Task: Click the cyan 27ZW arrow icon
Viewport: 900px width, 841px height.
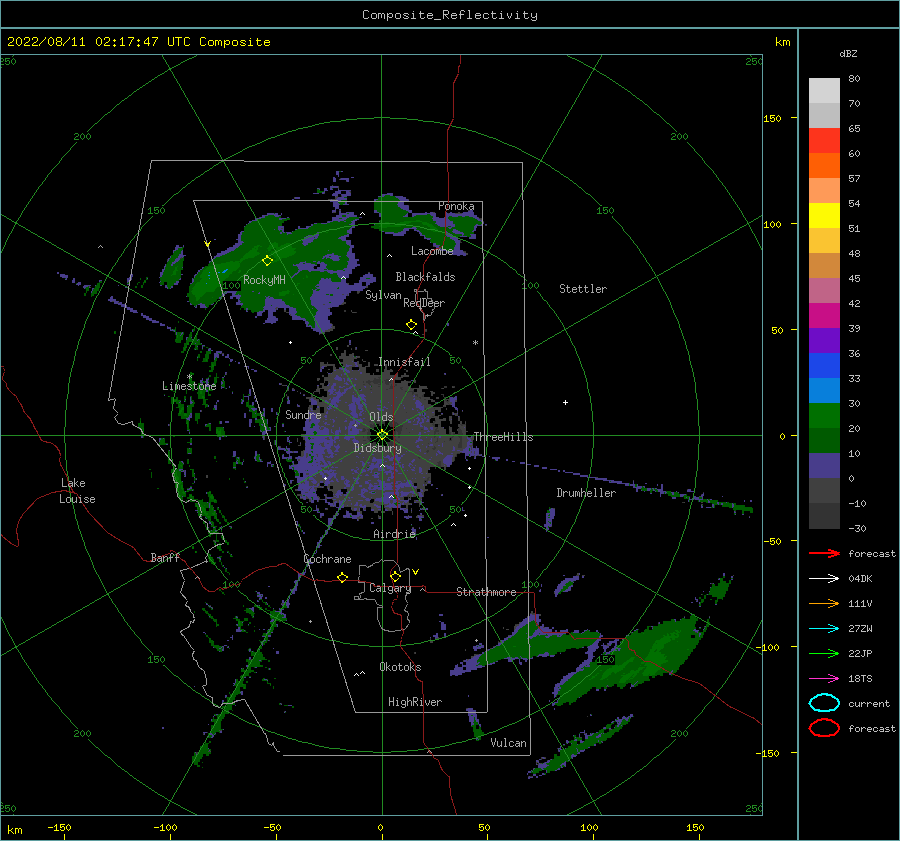Action: [x=824, y=629]
